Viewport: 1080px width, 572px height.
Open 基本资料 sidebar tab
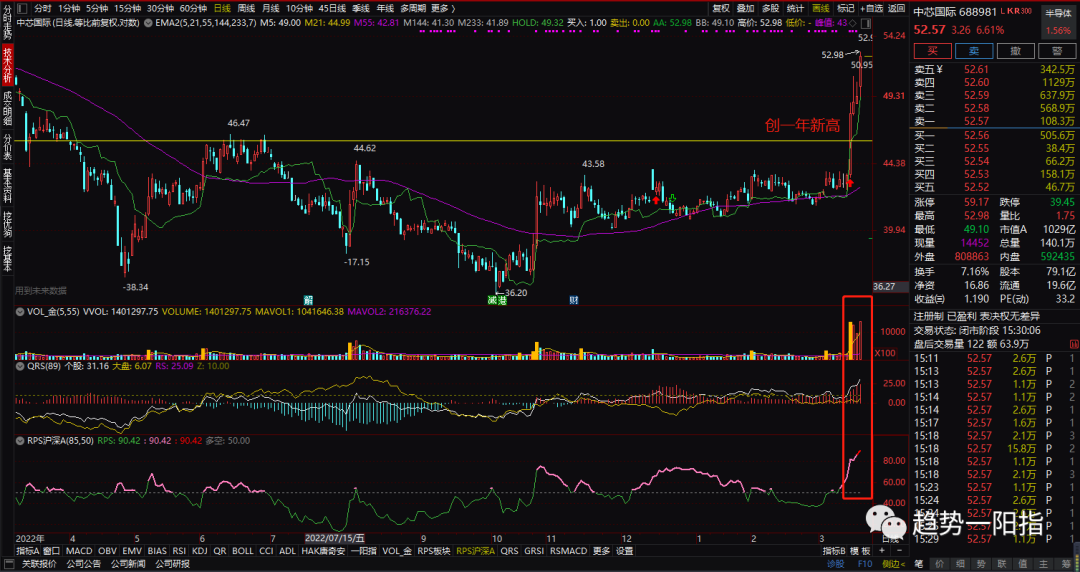[x=7, y=185]
